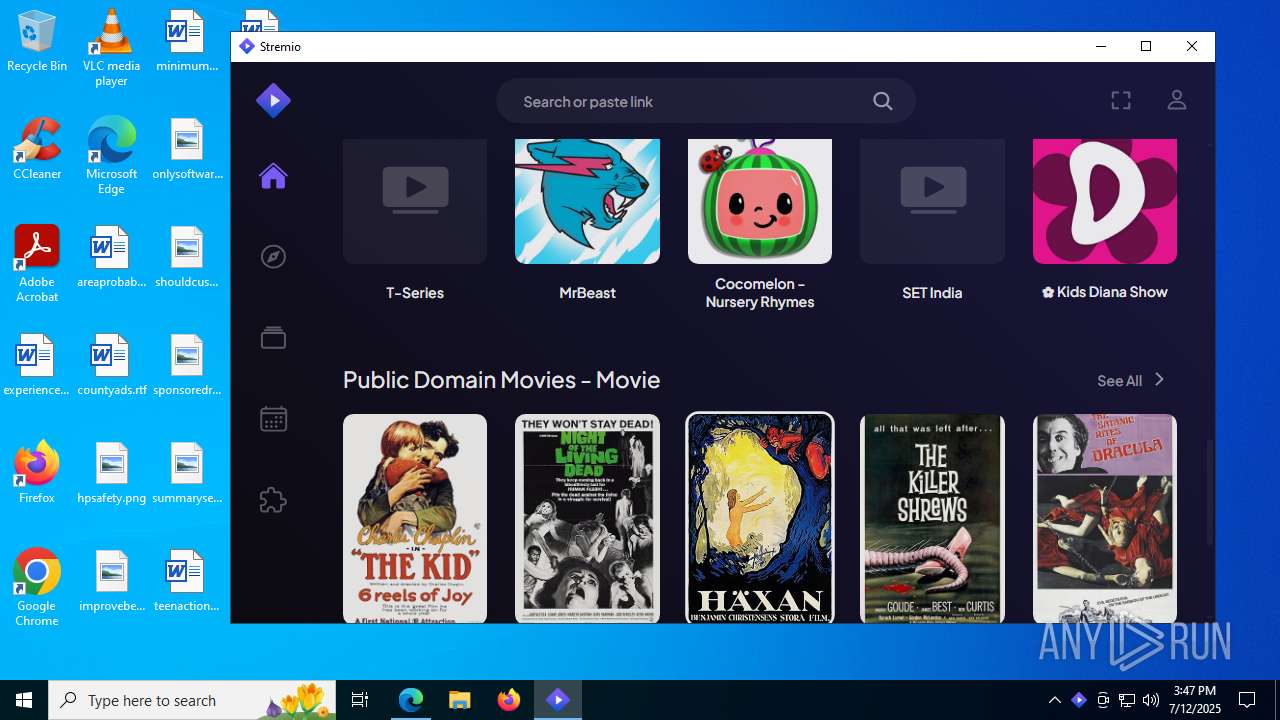This screenshot has width=1280, height=720.
Task: Select the areaprobab document on desktop
Action: tap(111, 257)
